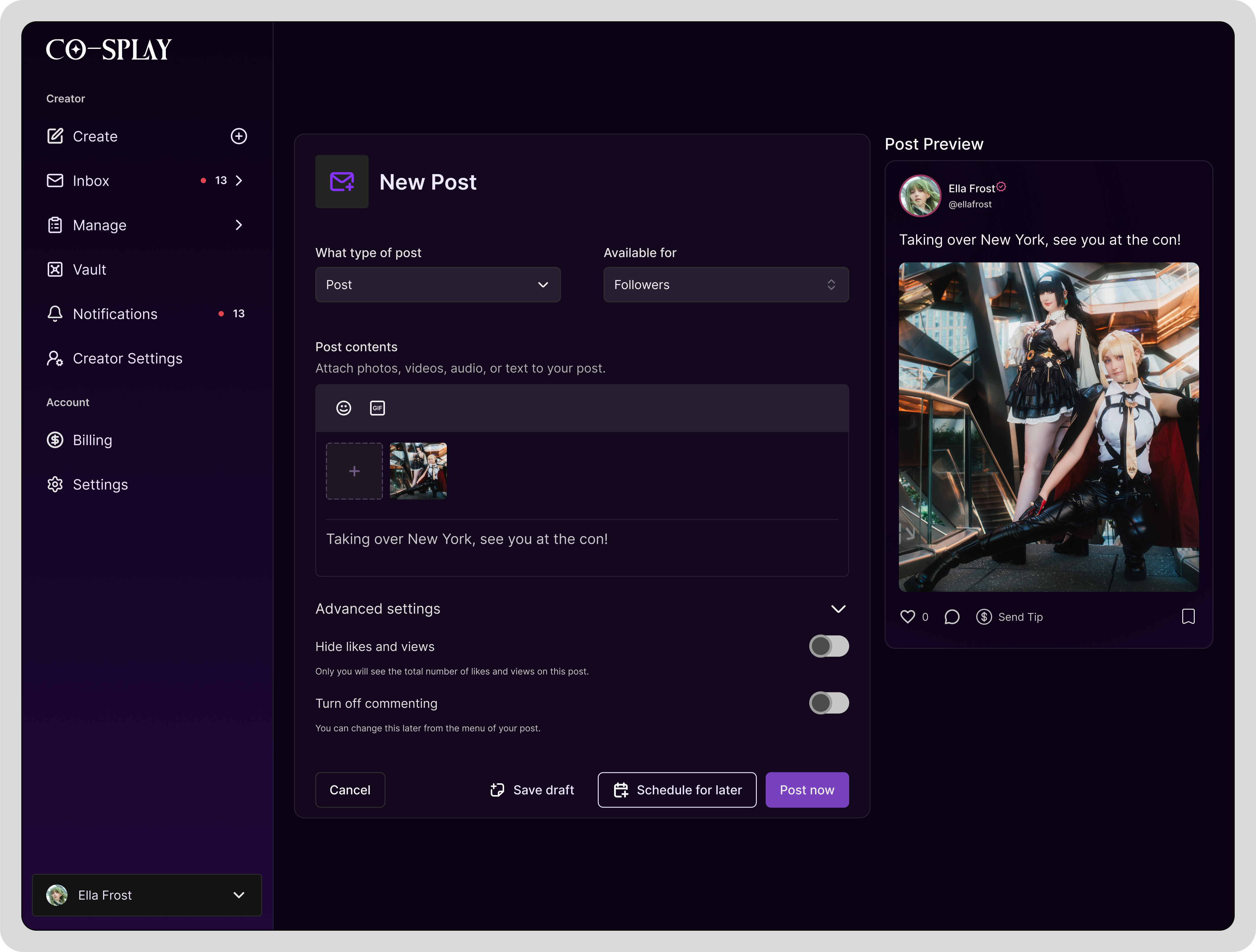Open the Available for Followers selector
This screenshot has height=952, width=1256.
(725, 284)
